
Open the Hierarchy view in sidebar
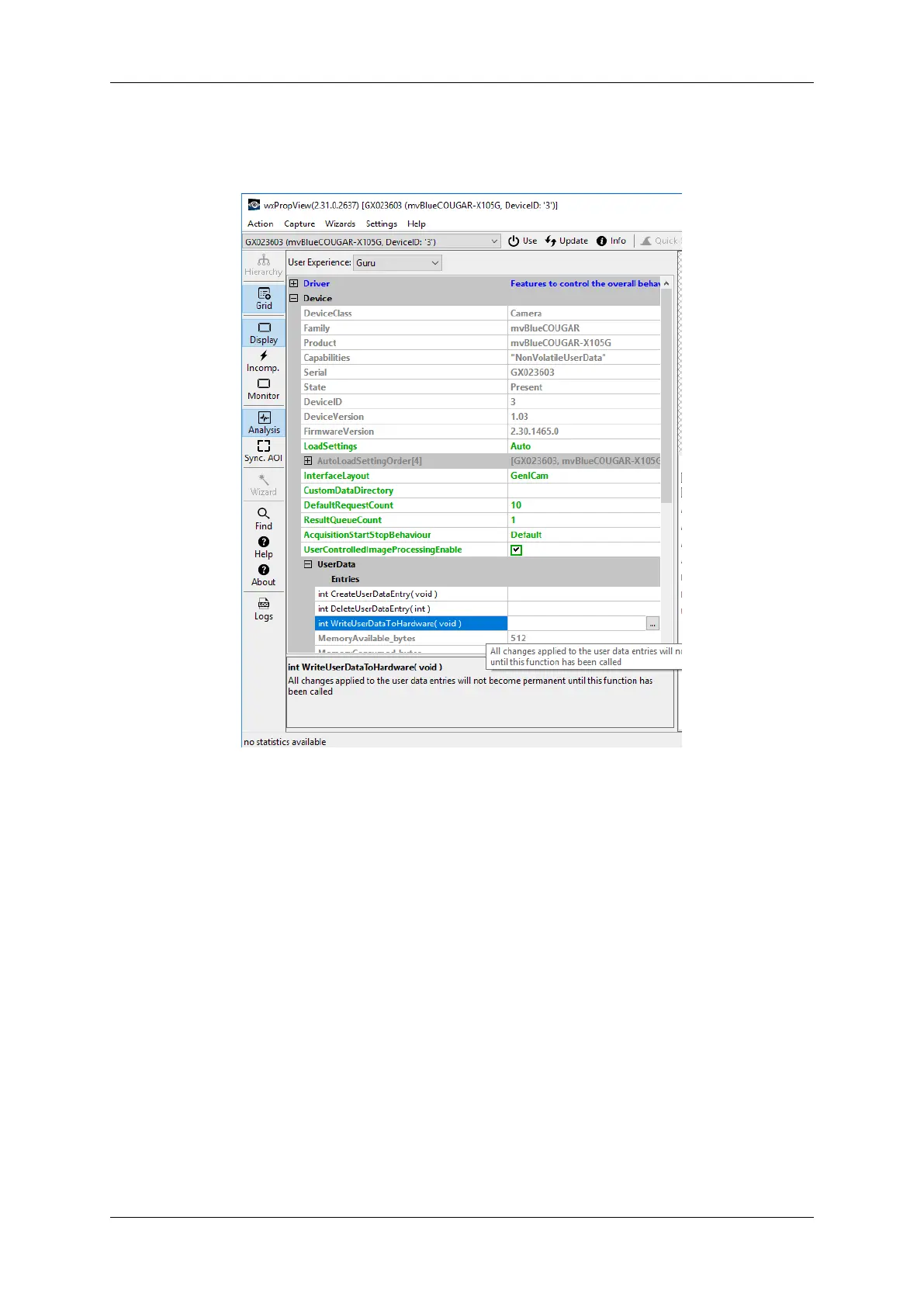pos(264,265)
